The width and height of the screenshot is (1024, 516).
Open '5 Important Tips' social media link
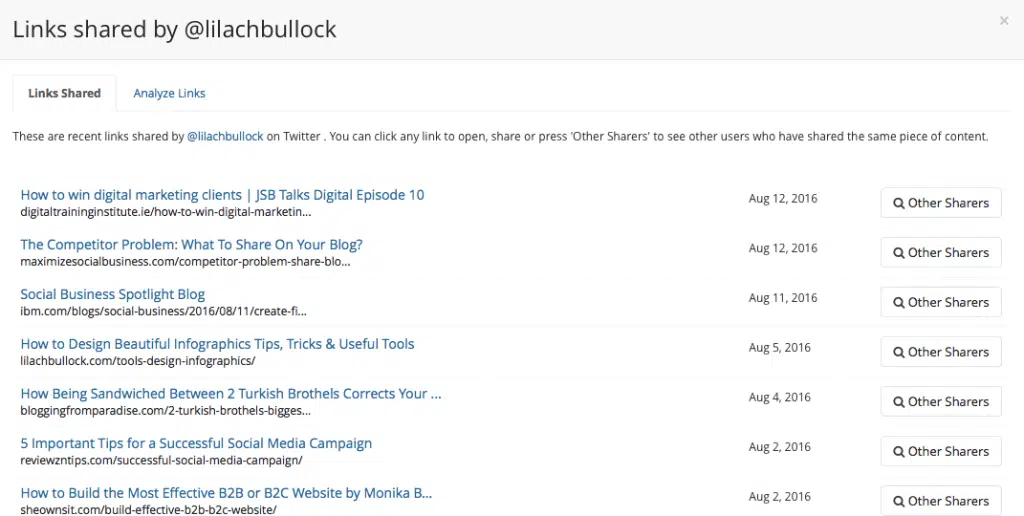click(196, 443)
